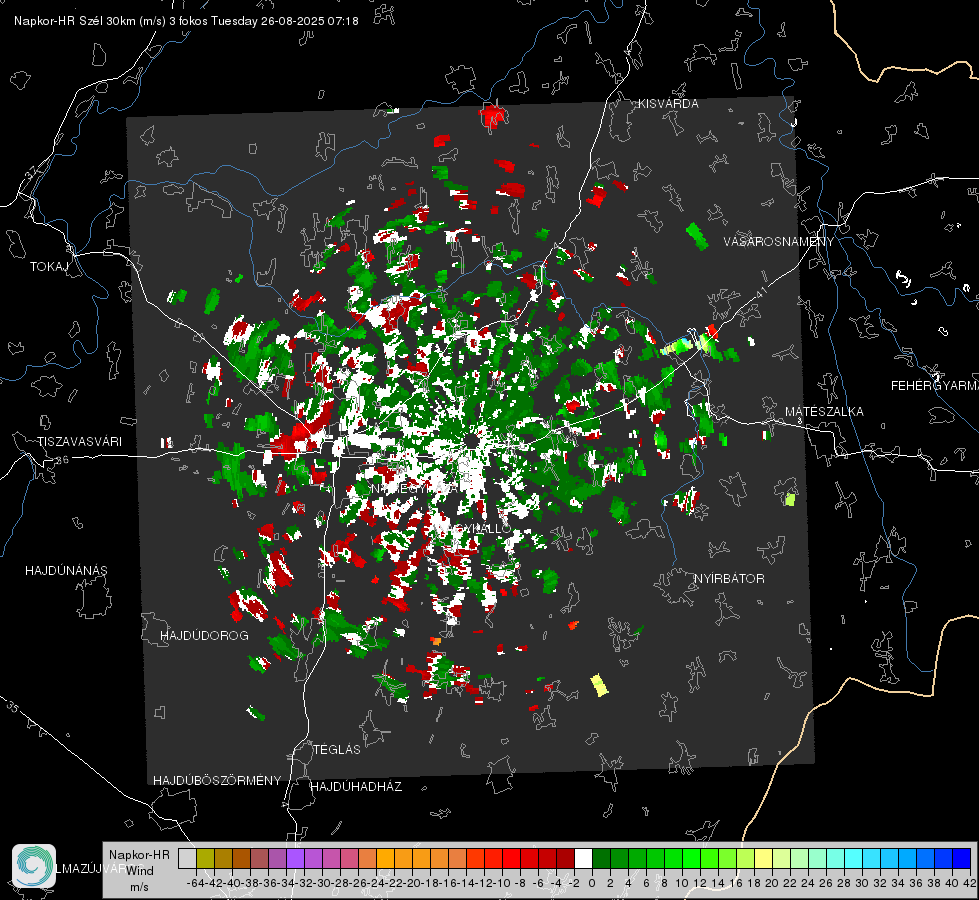Viewport: 979px width, 900px height.
Task: Pick the violet swatch above the -34 value
Action: click(x=295, y=858)
